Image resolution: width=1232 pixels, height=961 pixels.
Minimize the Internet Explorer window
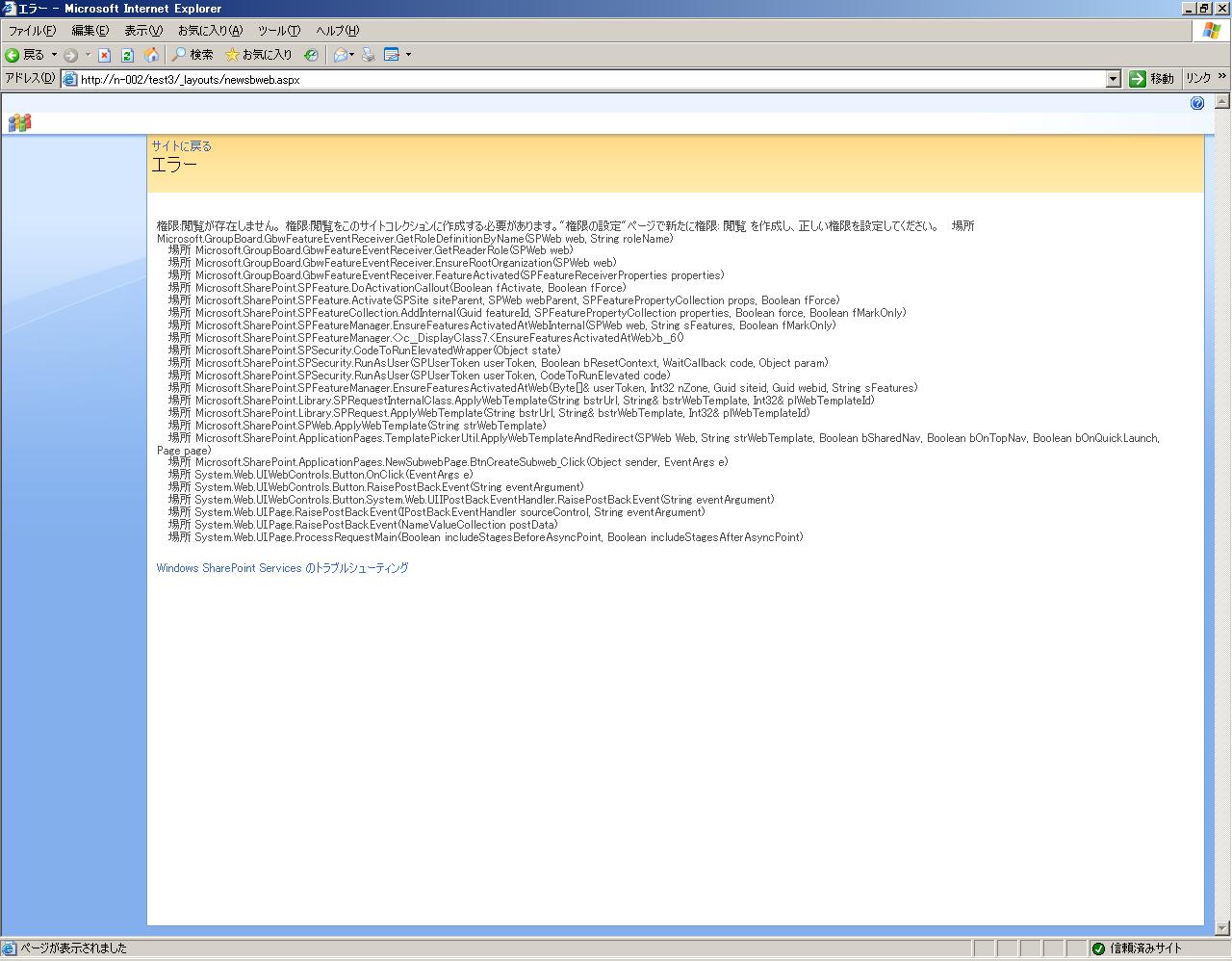pos(1188,9)
